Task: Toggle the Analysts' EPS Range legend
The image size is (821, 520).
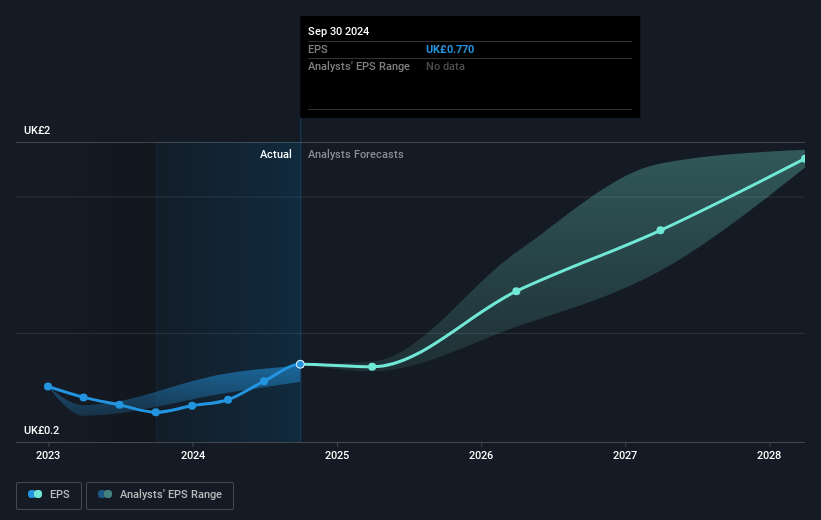Action: point(160,495)
